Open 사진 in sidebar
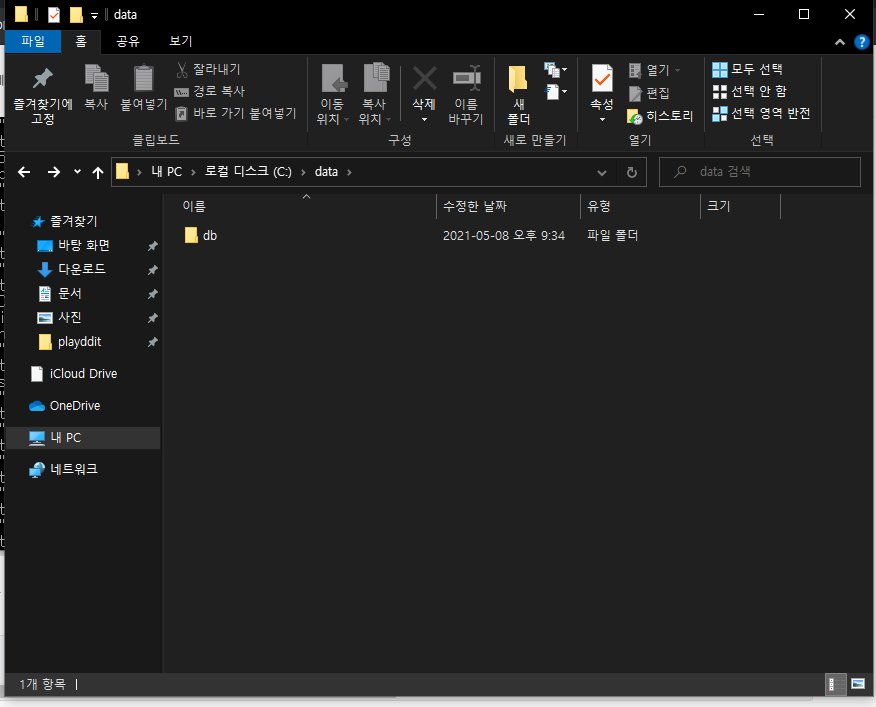 59,317
